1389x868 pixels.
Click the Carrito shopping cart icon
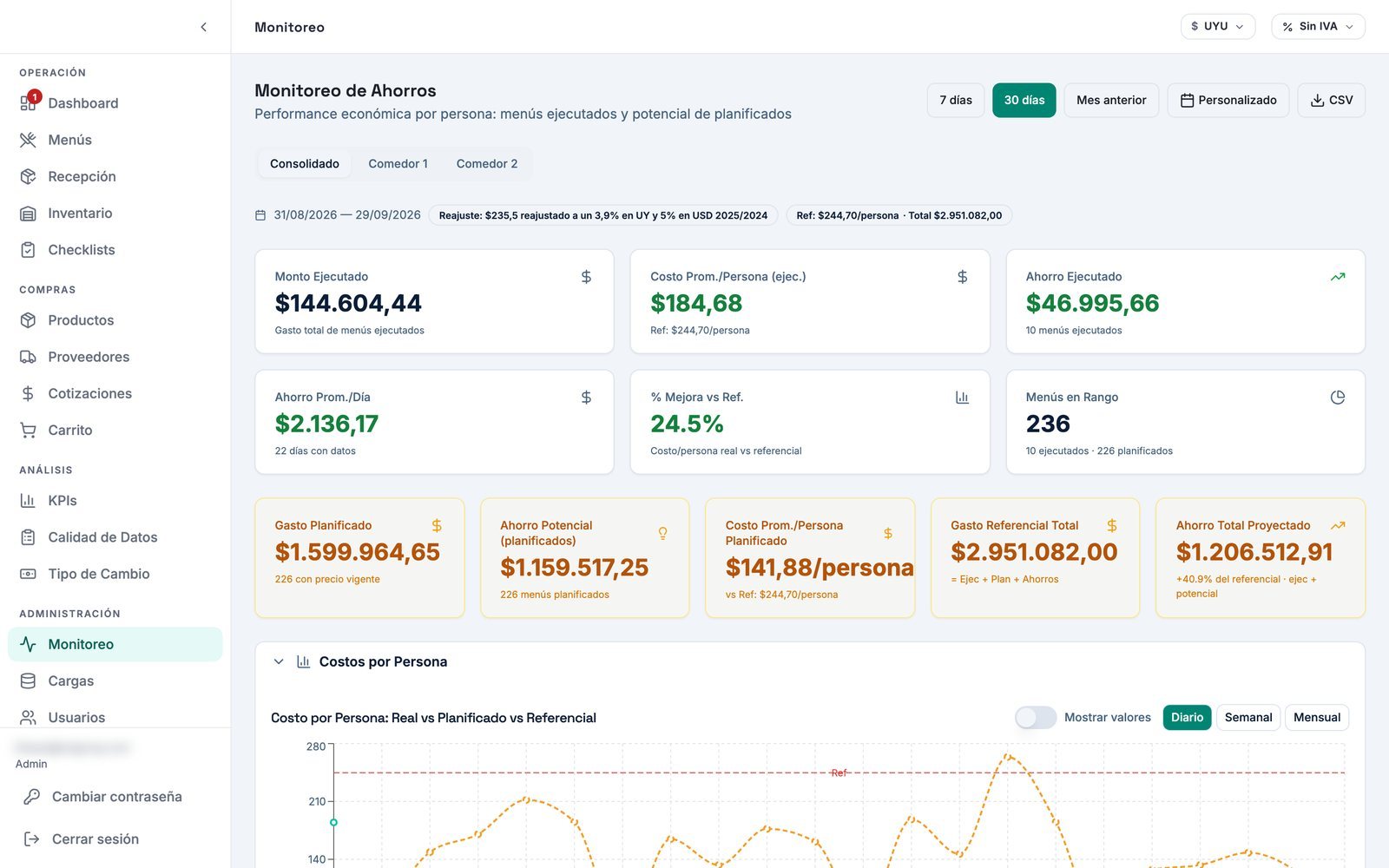click(x=28, y=430)
